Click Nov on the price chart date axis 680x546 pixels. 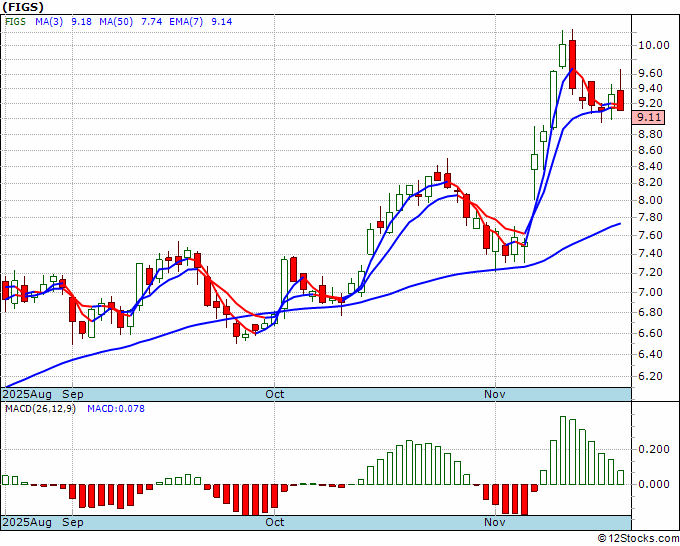tap(495, 394)
